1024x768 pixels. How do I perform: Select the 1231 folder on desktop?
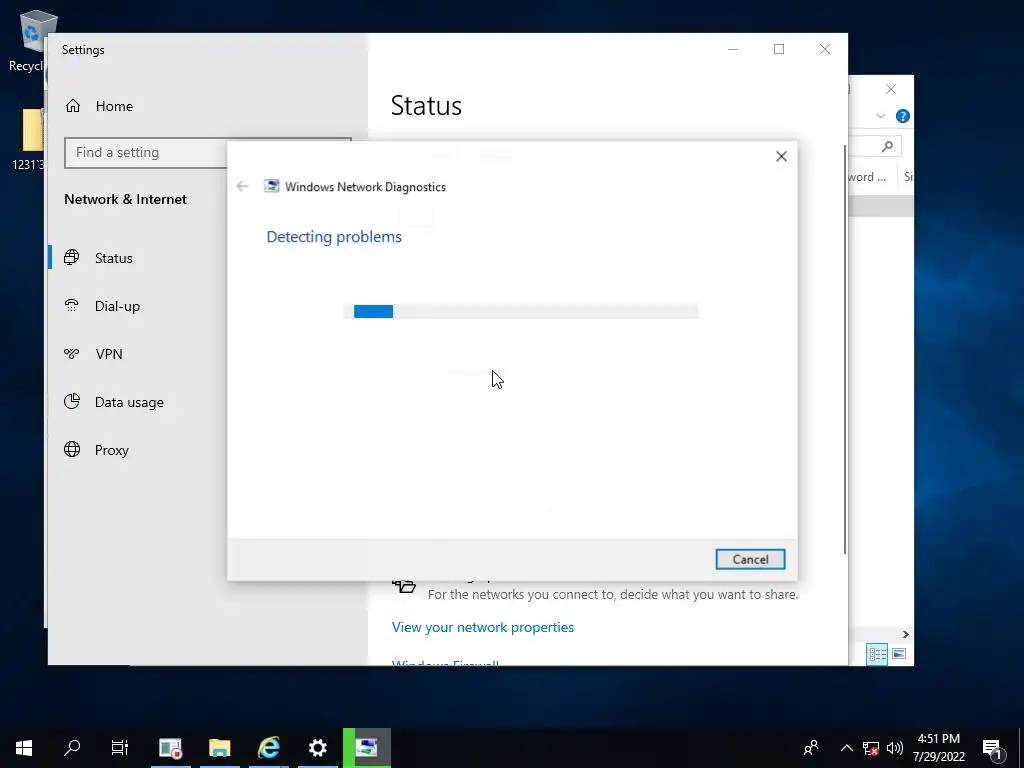pos(27,140)
